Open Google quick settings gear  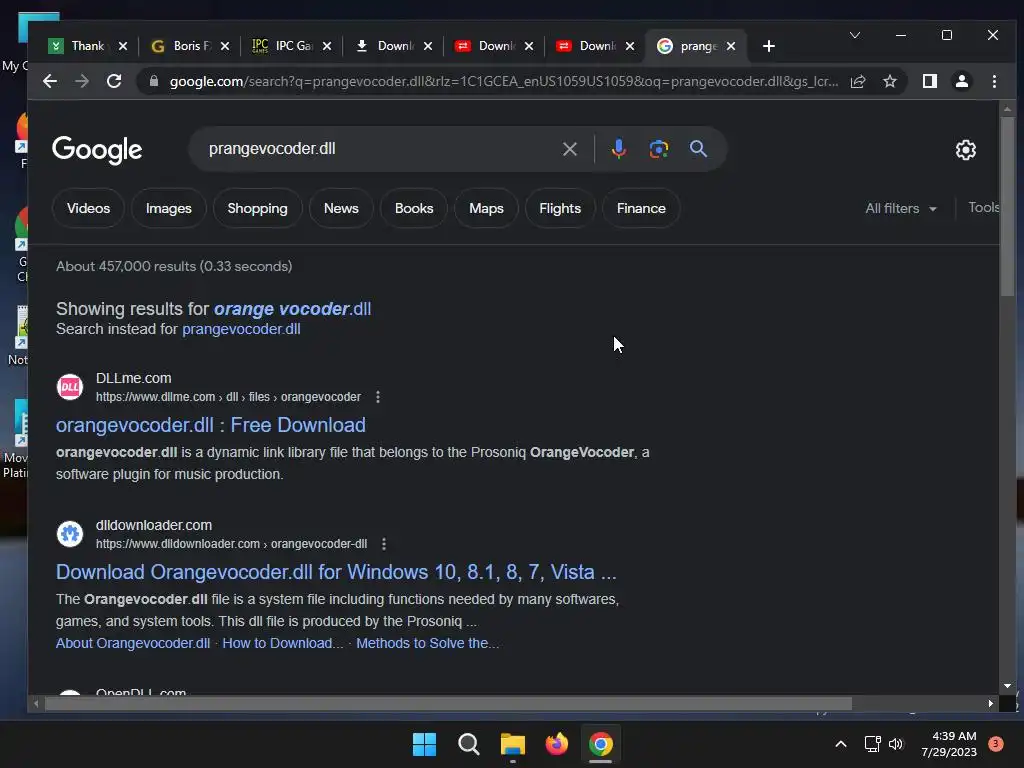tap(965, 150)
